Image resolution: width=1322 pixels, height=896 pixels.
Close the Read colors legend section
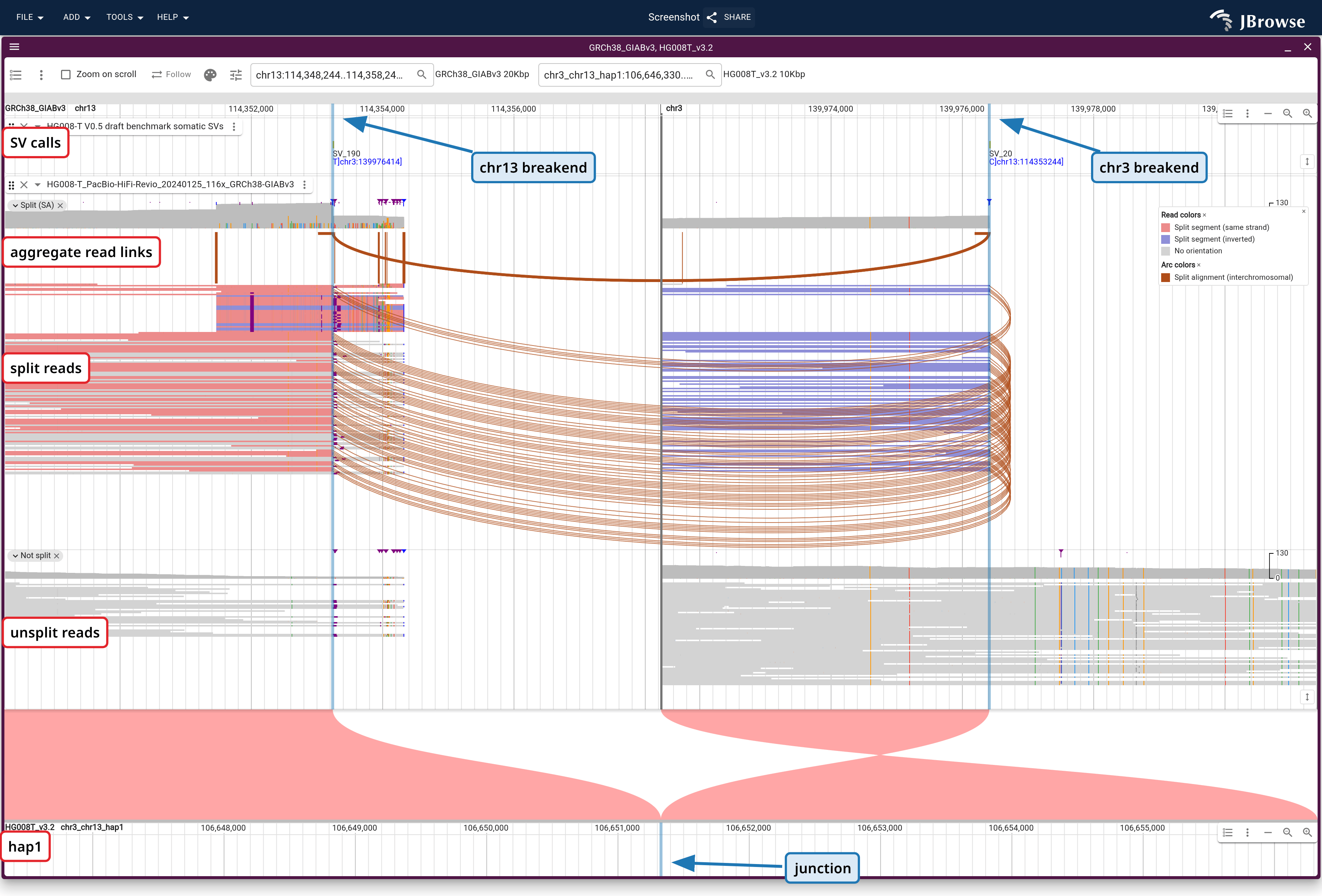[x=1204, y=215]
